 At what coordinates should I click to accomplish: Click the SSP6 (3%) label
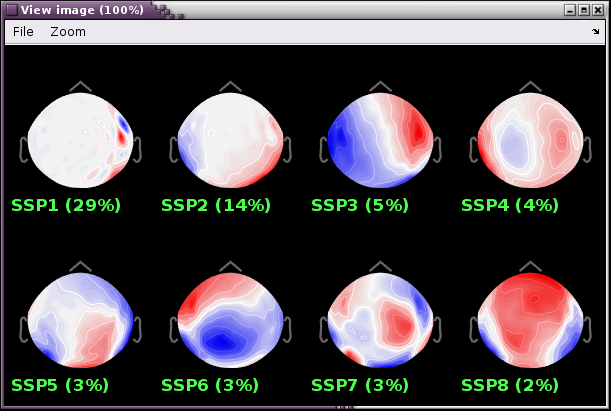point(210,385)
